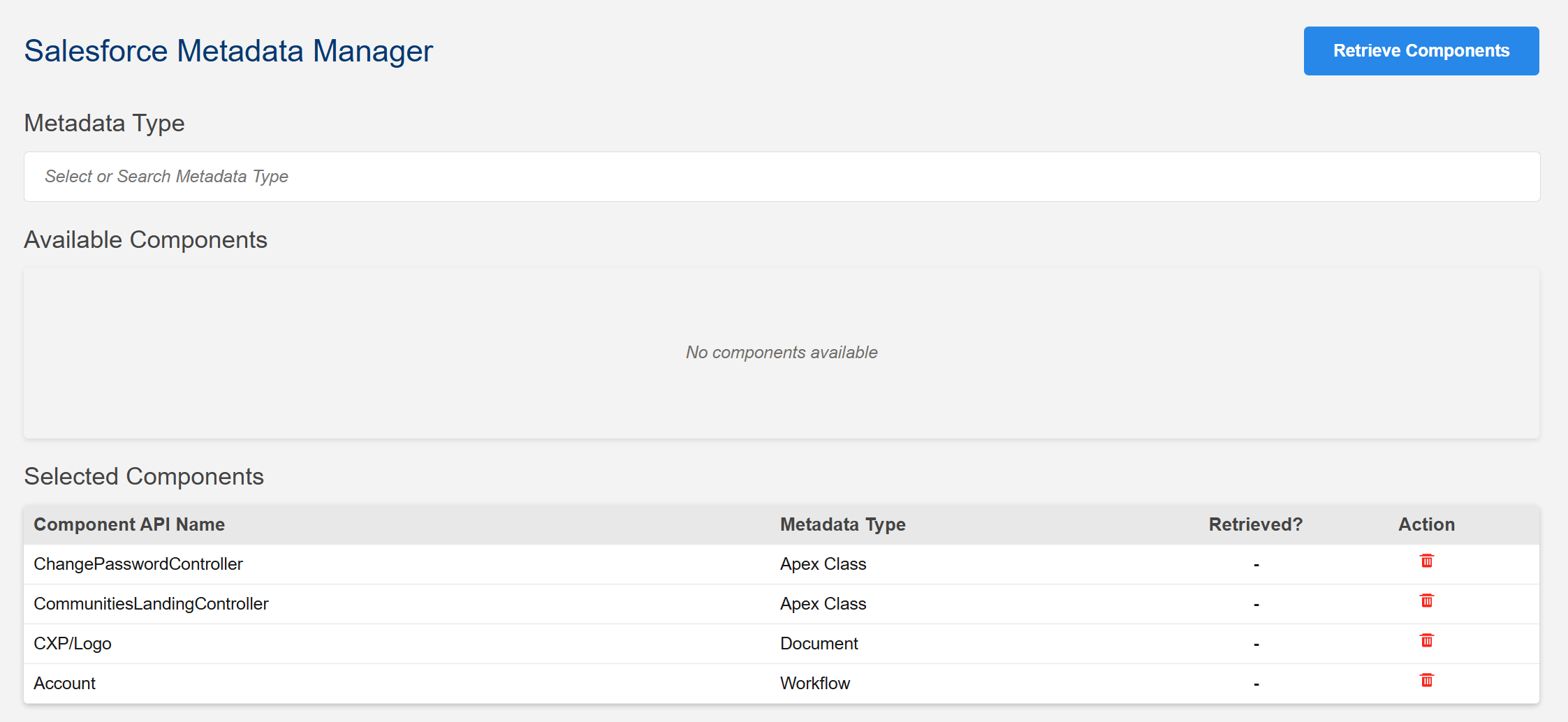Image resolution: width=1568 pixels, height=722 pixels.
Task: Click the retrieved status dash for ChangePasswordController
Action: point(1256,565)
